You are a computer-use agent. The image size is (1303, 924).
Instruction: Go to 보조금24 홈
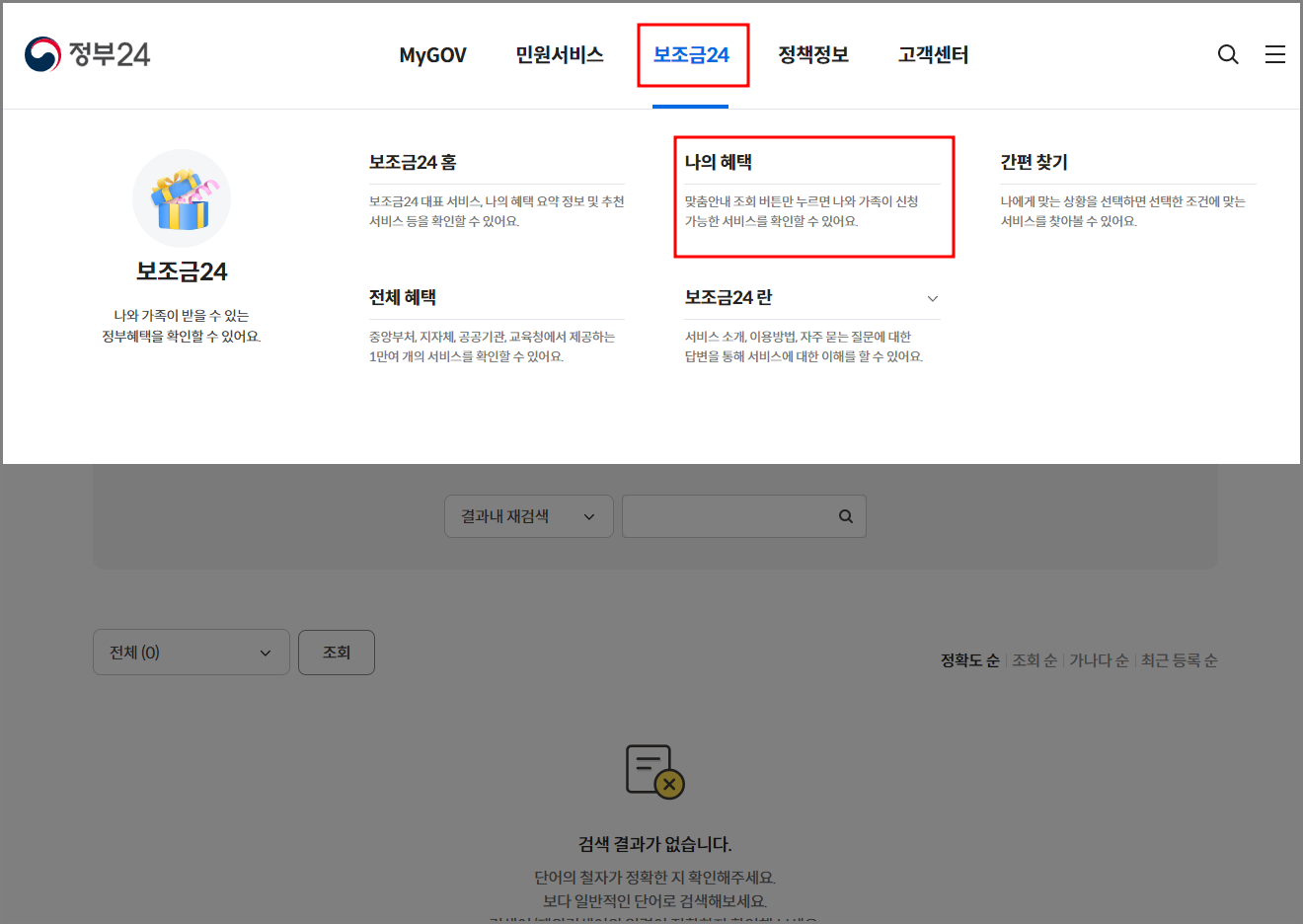click(x=413, y=162)
